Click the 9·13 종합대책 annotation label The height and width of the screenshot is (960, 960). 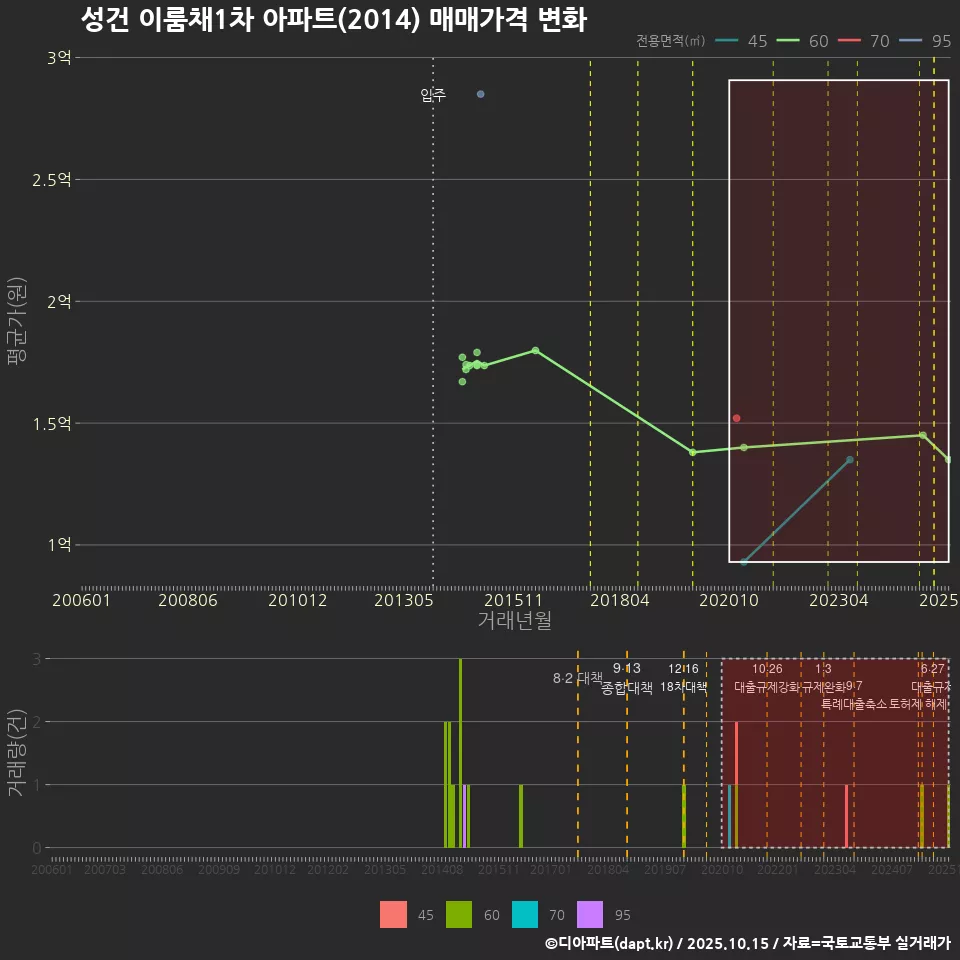[x=625, y=680]
